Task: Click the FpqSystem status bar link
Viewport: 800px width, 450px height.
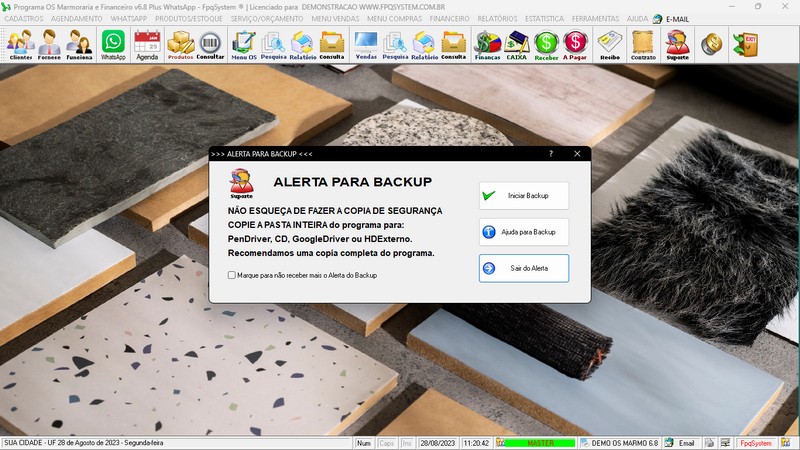Action: tap(756, 443)
